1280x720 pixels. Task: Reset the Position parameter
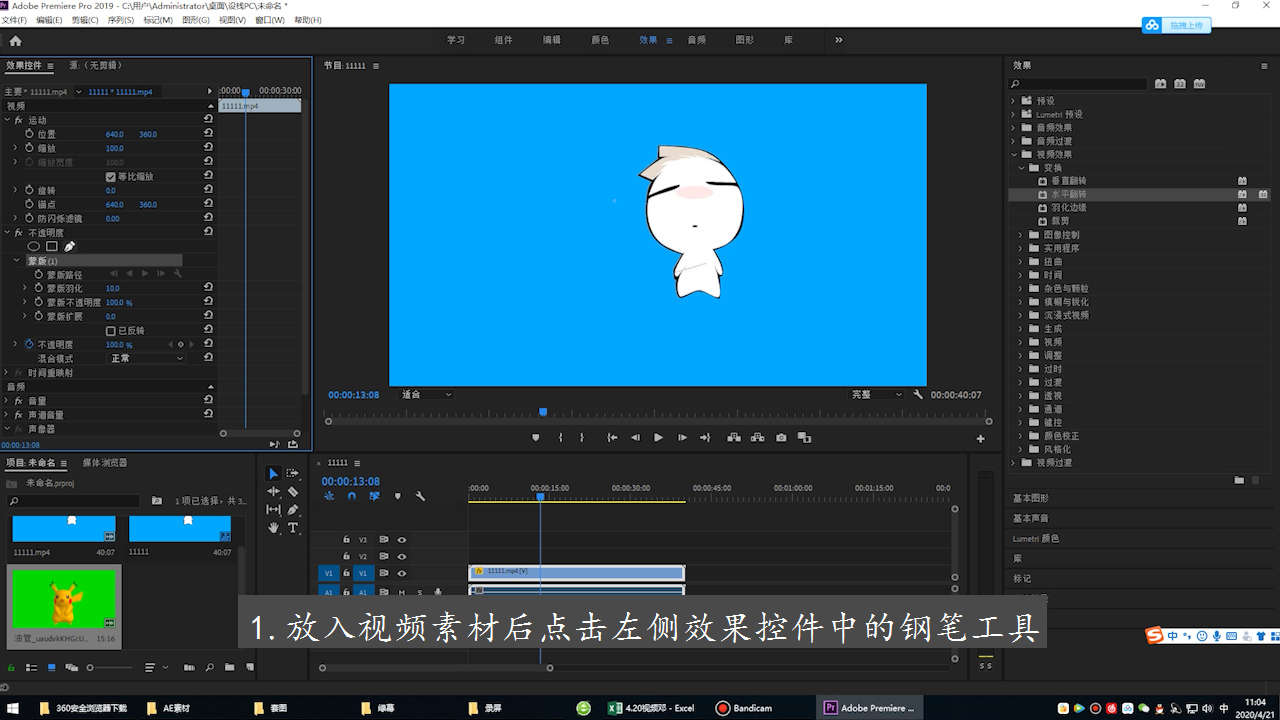tap(208, 133)
